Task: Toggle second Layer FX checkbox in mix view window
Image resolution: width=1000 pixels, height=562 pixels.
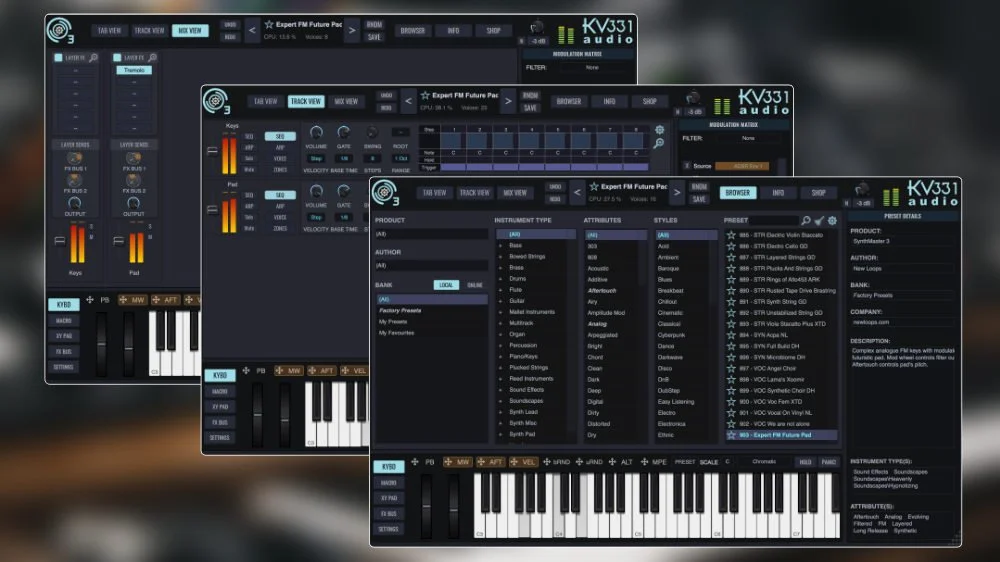Action: (117, 57)
